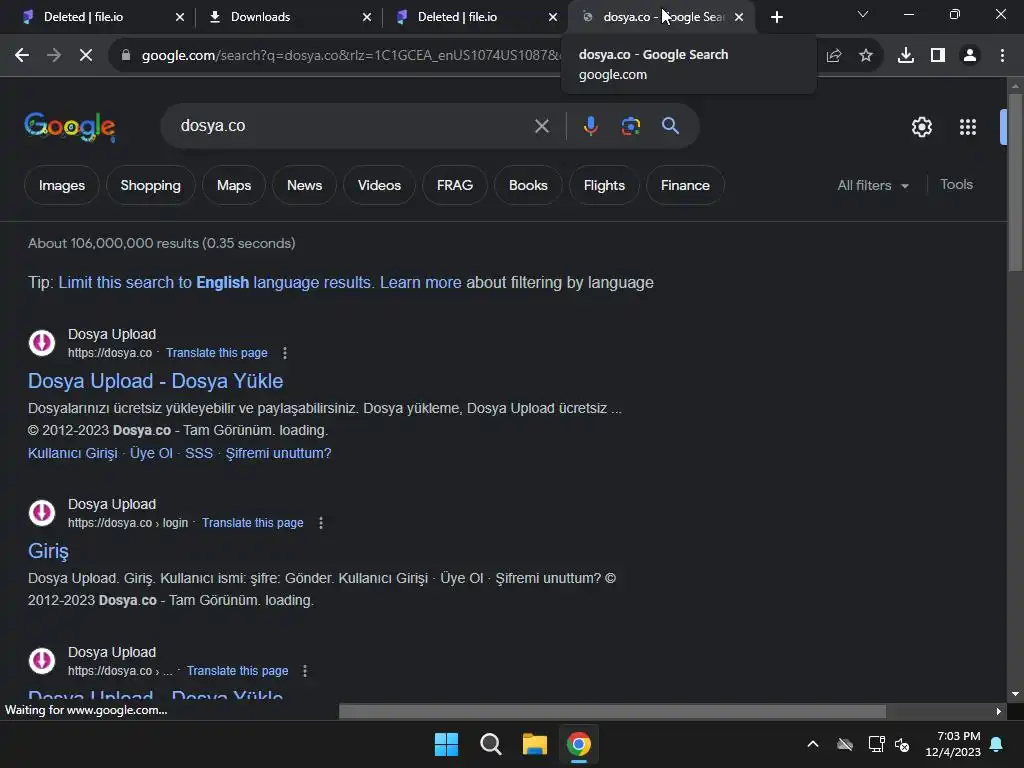Open more options for first Dosya Upload result
1024x768 pixels.
[x=285, y=353]
